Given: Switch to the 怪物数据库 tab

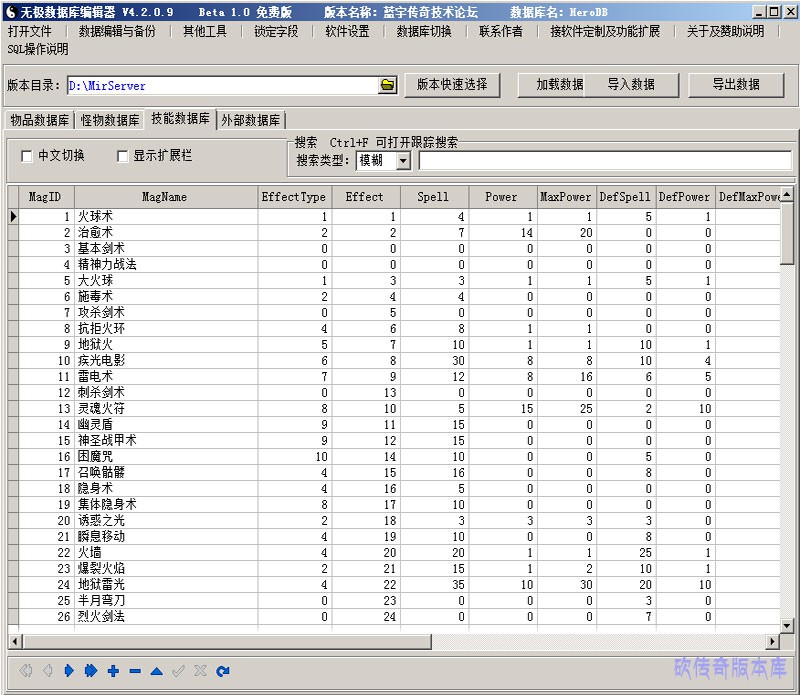Looking at the screenshot, I should (x=109, y=121).
